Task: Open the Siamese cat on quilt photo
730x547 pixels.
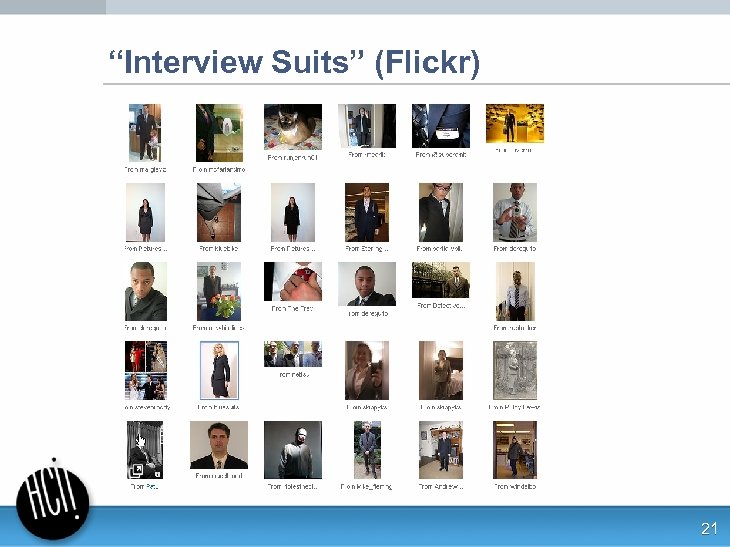Action: click(293, 127)
